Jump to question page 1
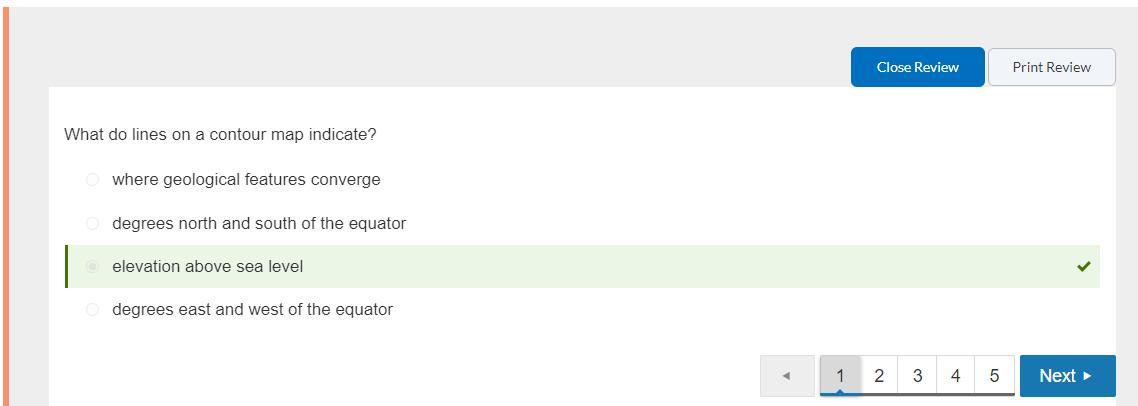Screen dimensions: 1138x406 pos(840,376)
